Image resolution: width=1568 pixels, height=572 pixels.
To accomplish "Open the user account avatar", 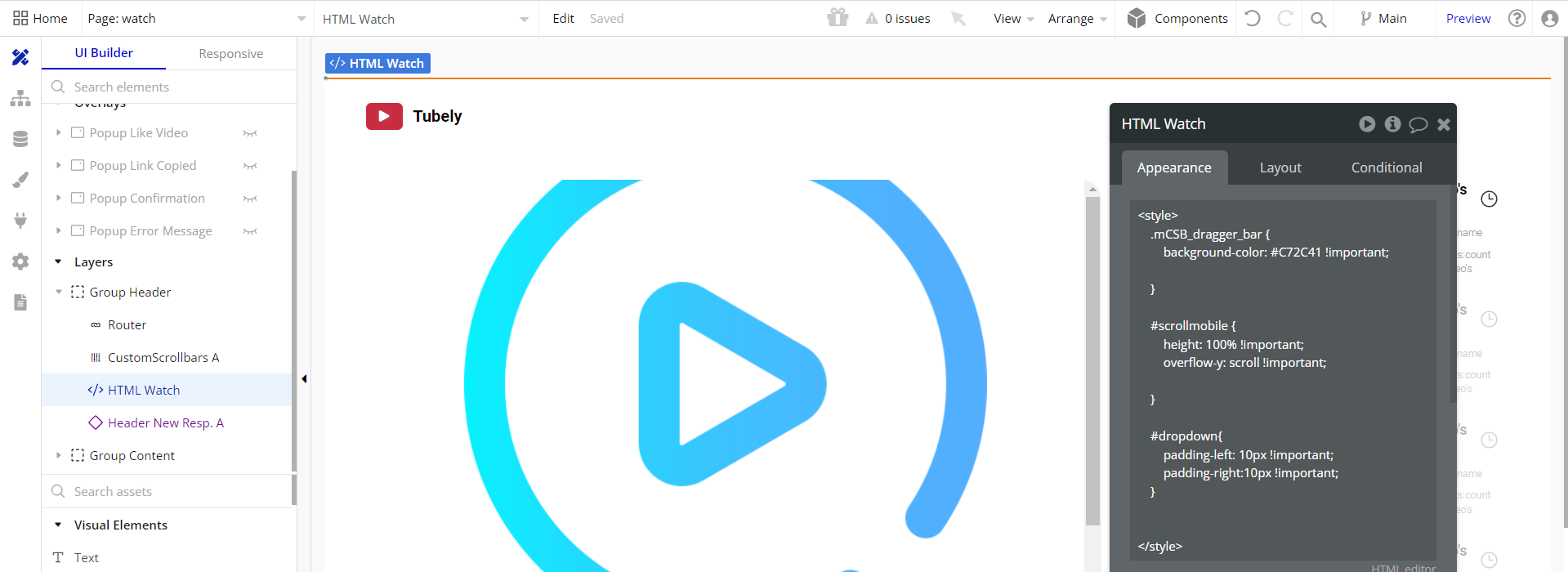I will (x=1549, y=18).
